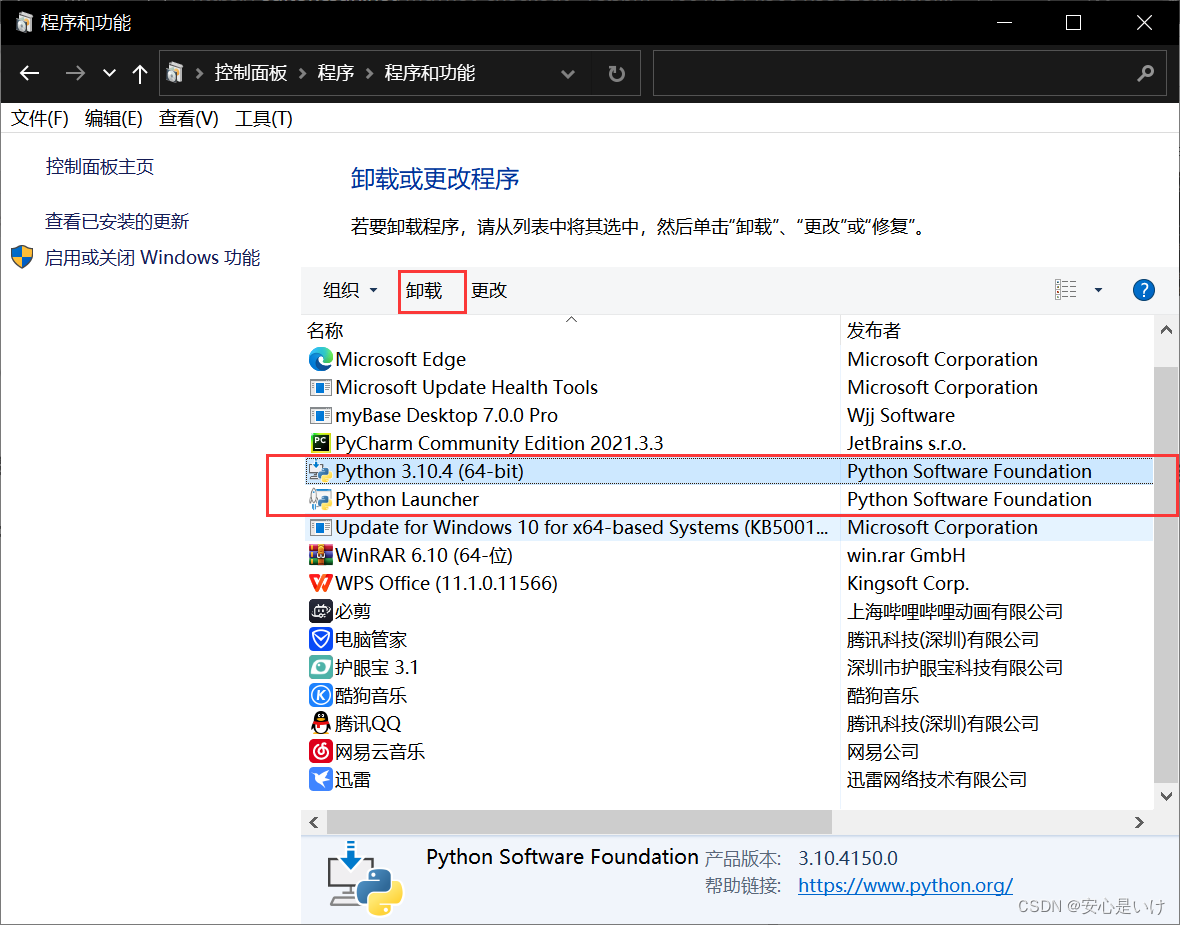Click the Python 3.10.4 (64-bit) icon
1180x925 pixels.
click(x=321, y=471)
